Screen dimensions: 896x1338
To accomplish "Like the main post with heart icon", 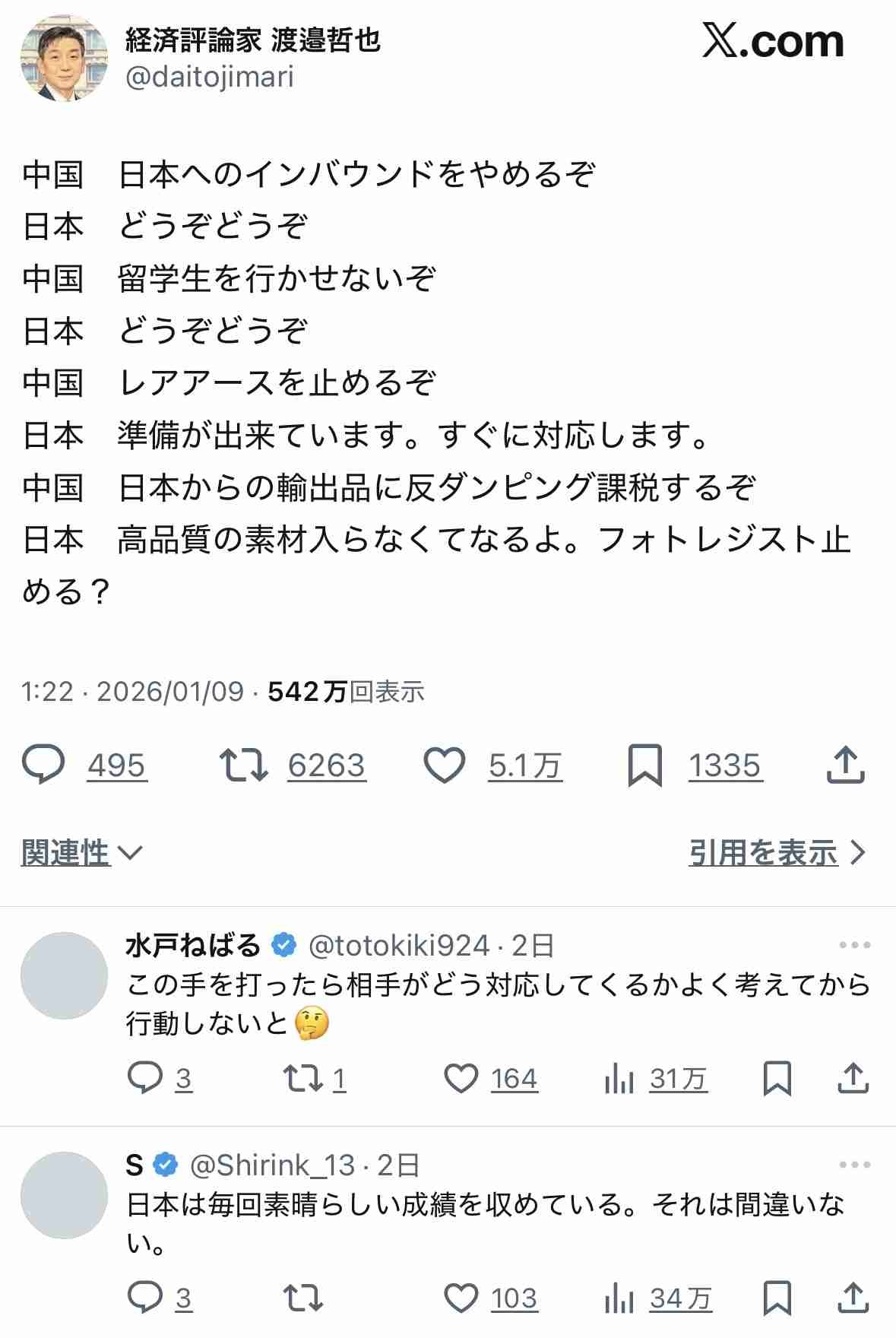I will [444, 765].
